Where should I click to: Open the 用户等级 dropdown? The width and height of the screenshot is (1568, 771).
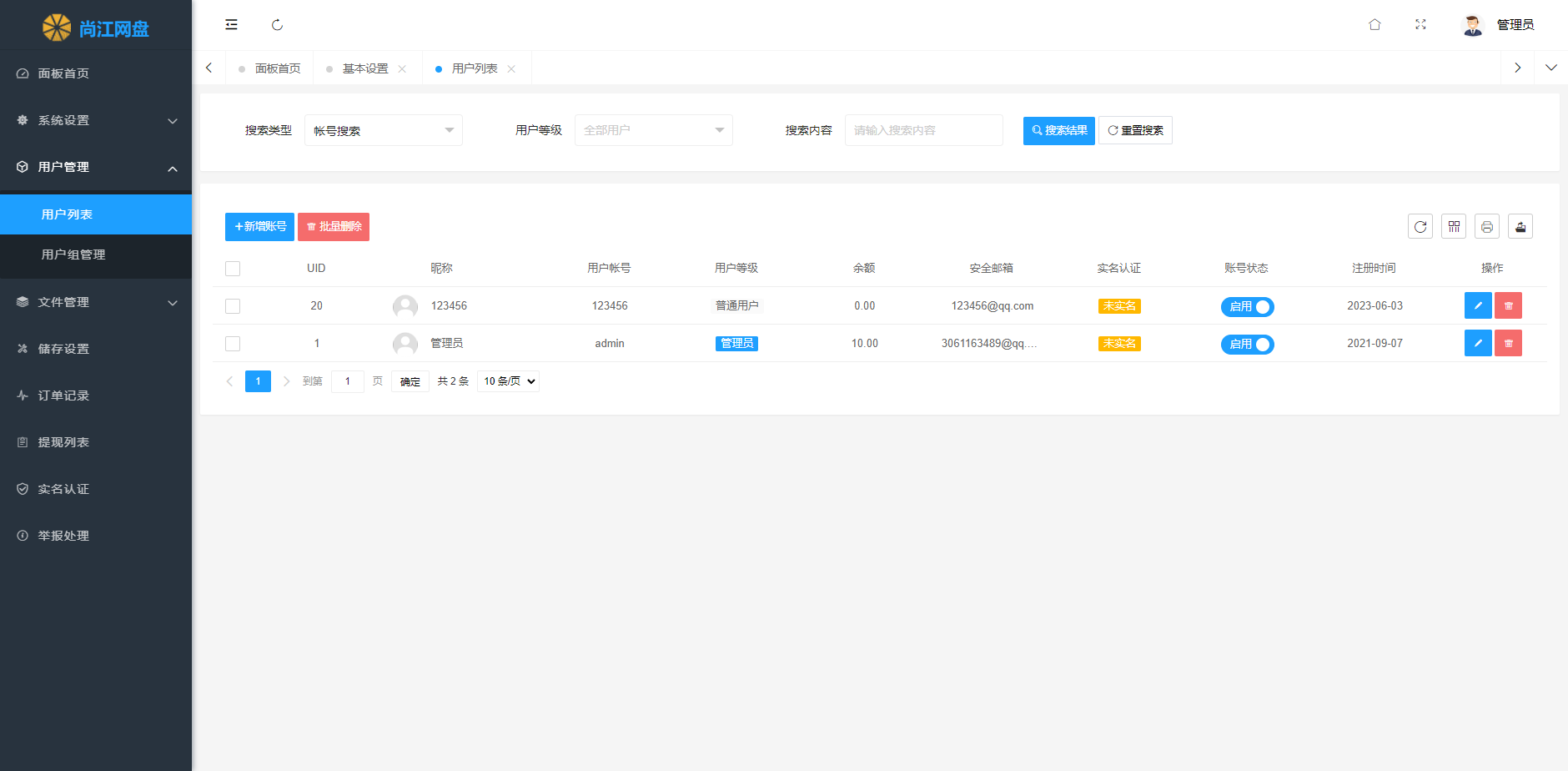[653, 131]
